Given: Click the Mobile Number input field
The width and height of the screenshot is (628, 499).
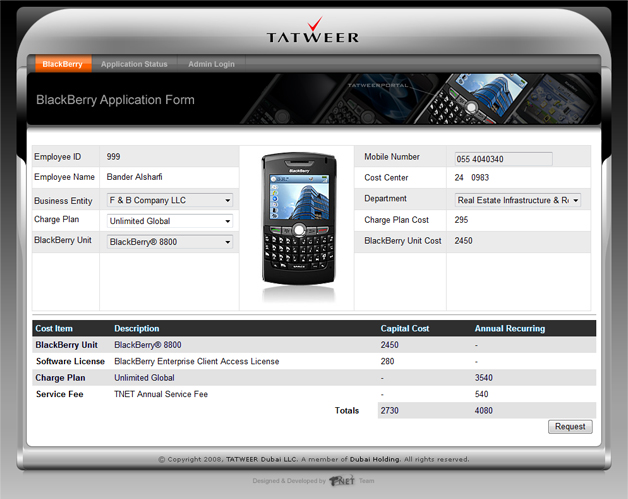Looking at the screenshot, I should point(503,159).
